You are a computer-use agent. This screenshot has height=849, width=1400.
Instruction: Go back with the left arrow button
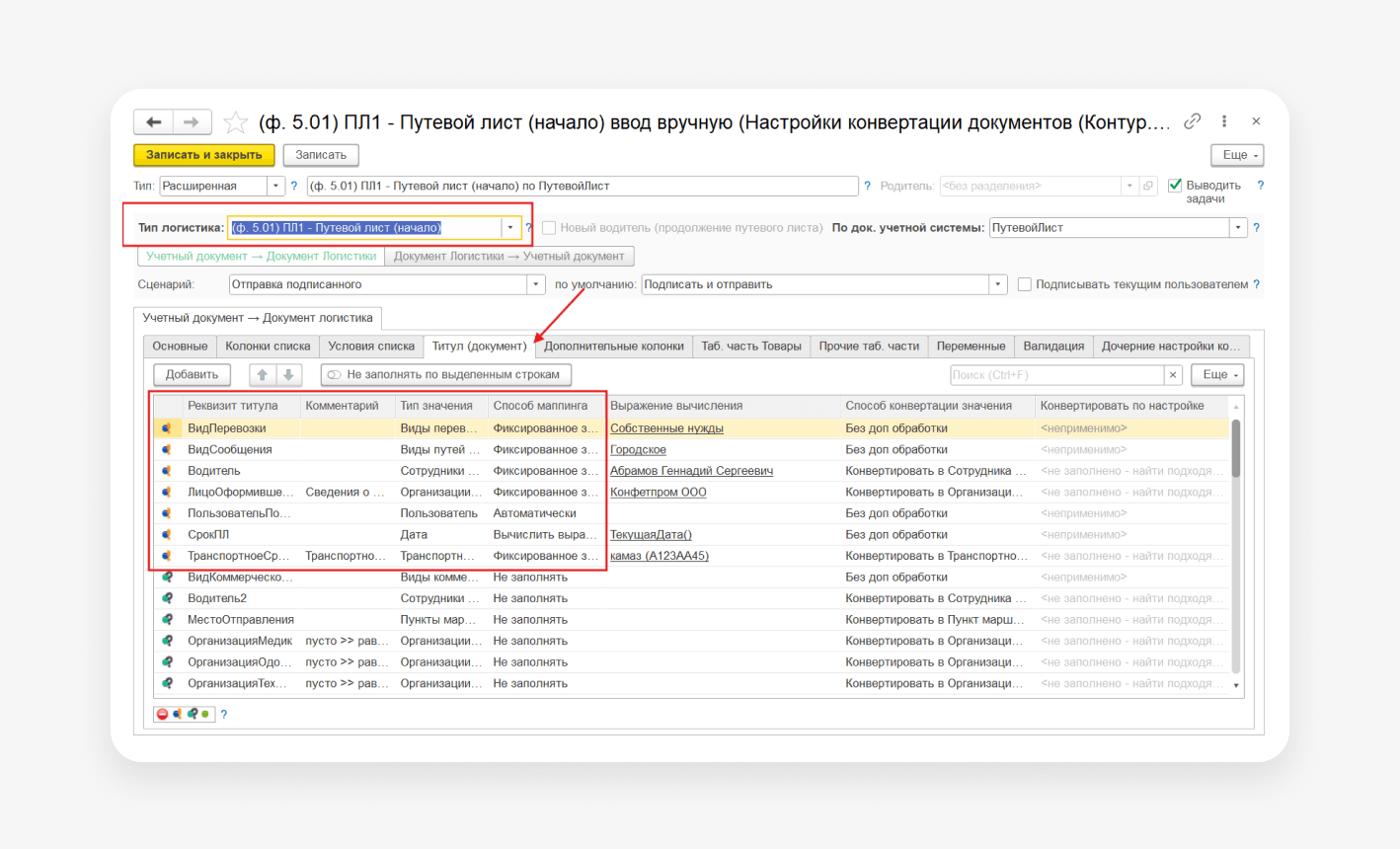[x=153, y=121]
